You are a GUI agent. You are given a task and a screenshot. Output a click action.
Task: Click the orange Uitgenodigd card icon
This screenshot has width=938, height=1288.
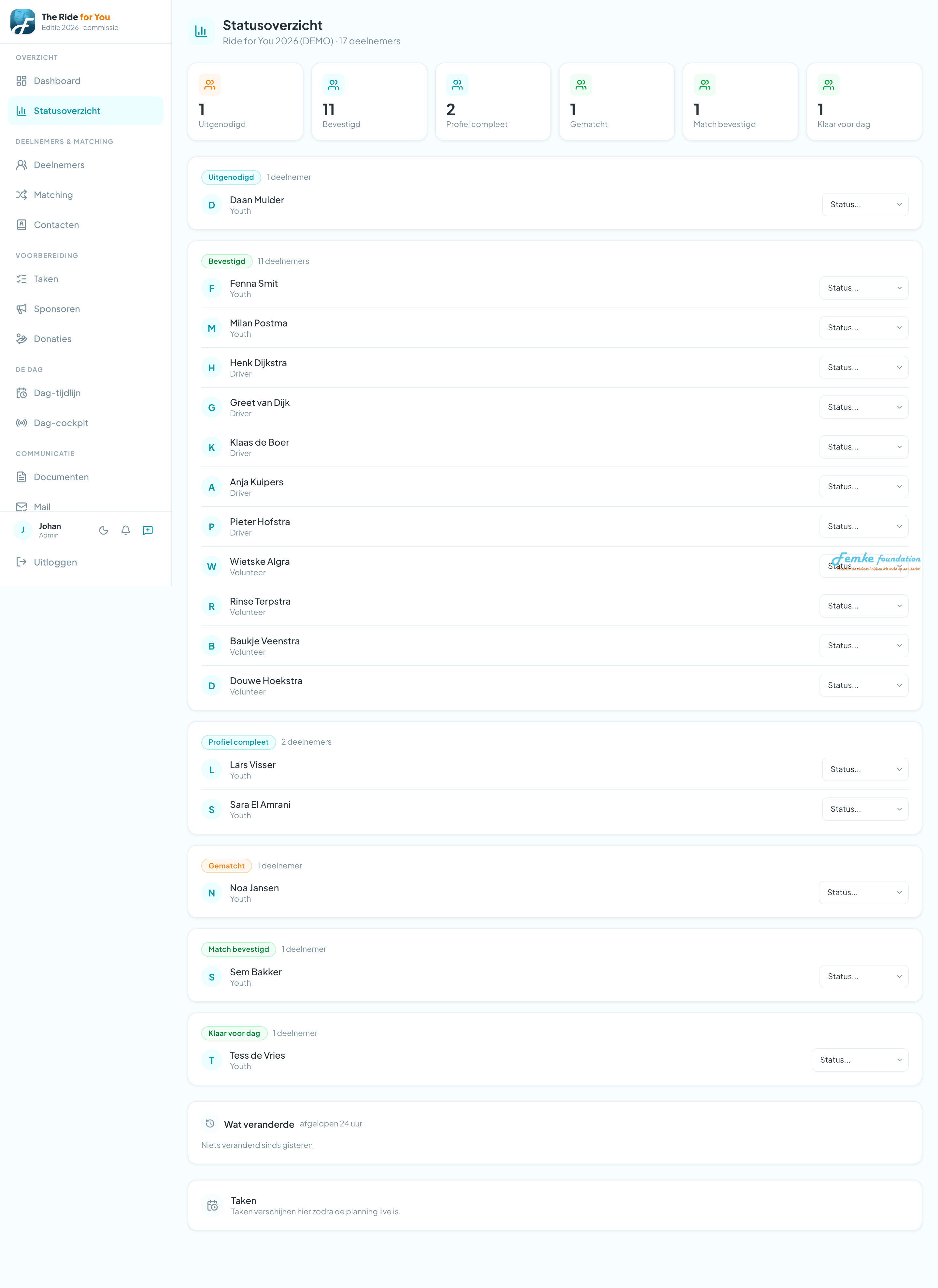tap(209, 85)
